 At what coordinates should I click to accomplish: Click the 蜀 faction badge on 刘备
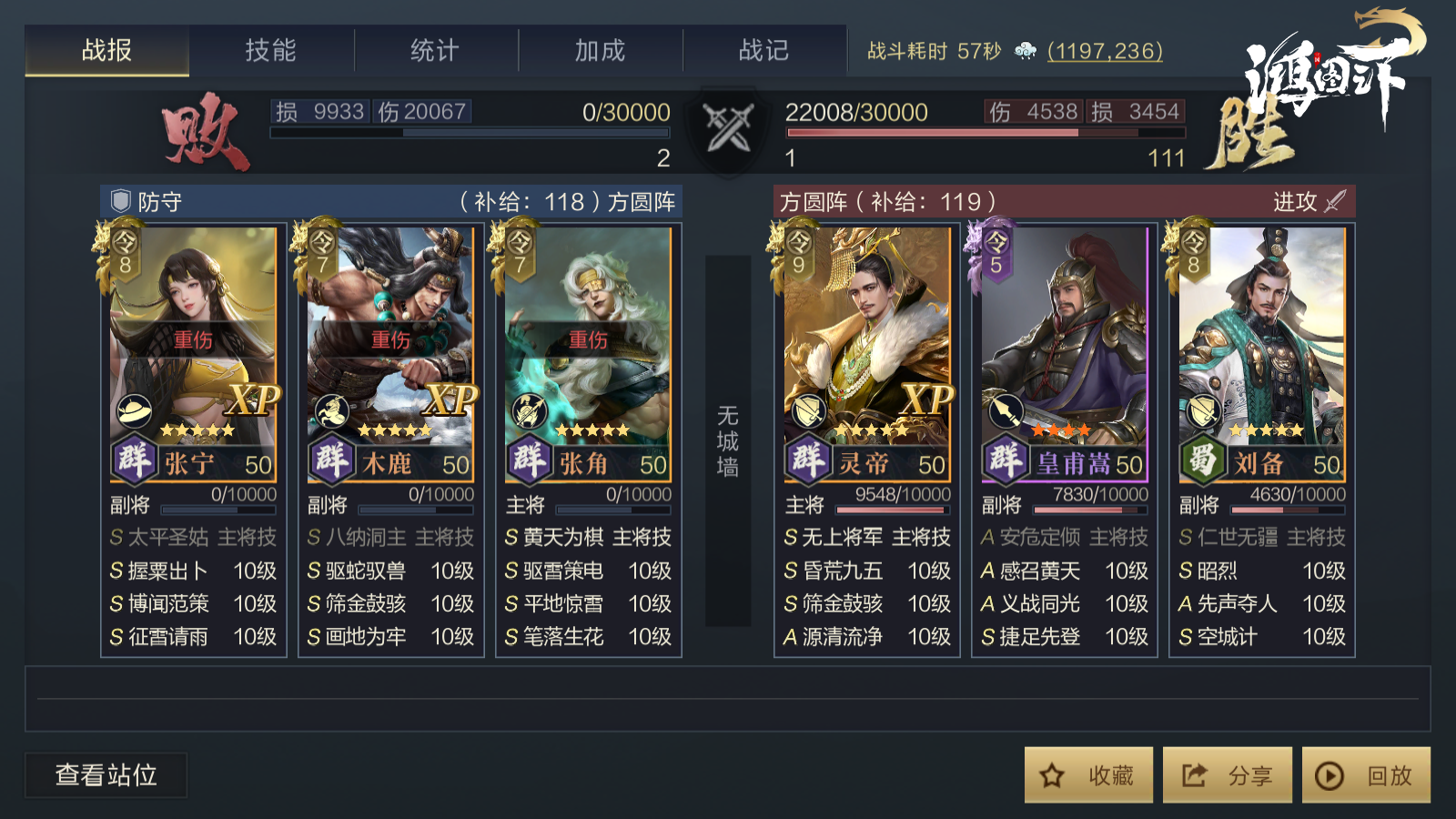point(1202,460)
